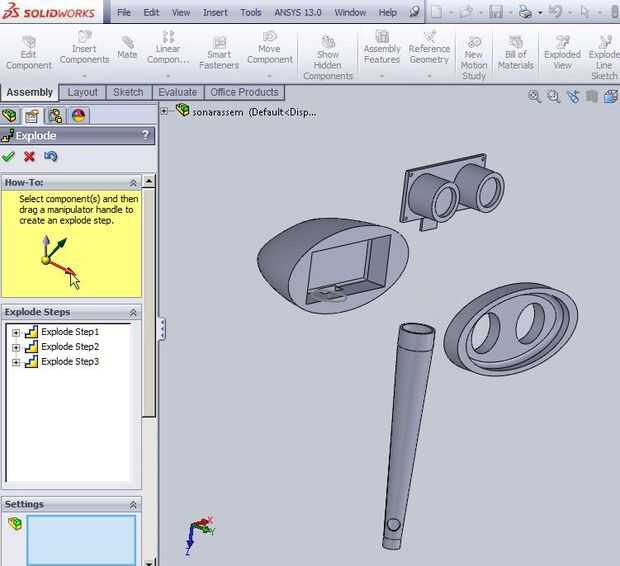
Task: Open Linear Component Pattern tool
Action: (x=168, y=47)
